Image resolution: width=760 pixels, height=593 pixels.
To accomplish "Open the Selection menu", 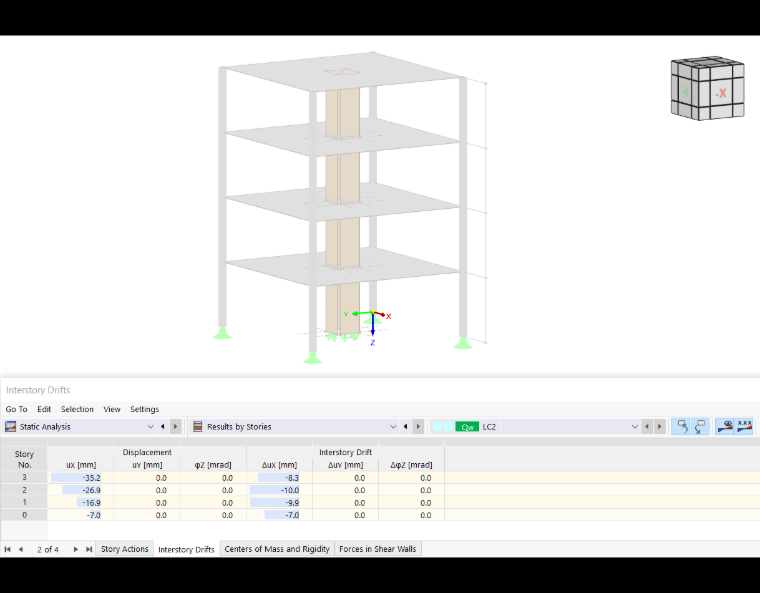I will 77,409.
